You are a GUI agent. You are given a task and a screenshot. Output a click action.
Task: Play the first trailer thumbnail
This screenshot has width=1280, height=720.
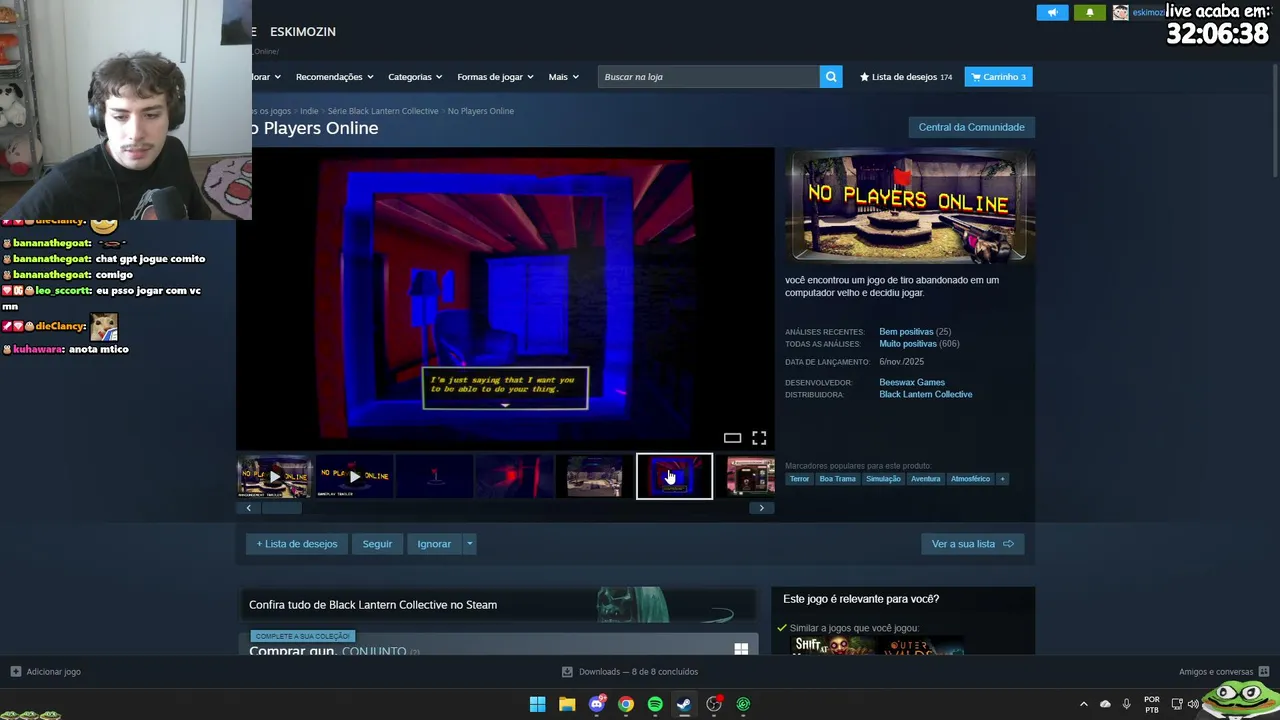[x=274, y=477]
